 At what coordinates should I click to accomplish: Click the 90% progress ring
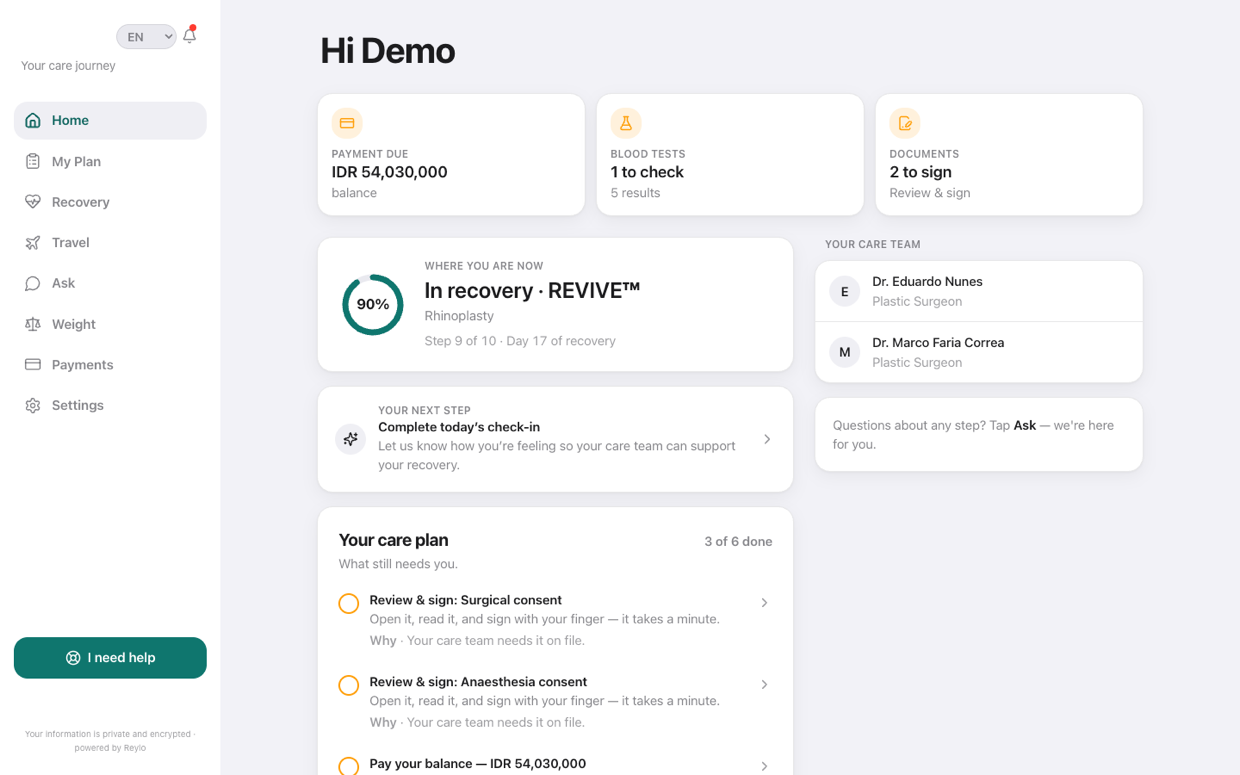[373, 304]
